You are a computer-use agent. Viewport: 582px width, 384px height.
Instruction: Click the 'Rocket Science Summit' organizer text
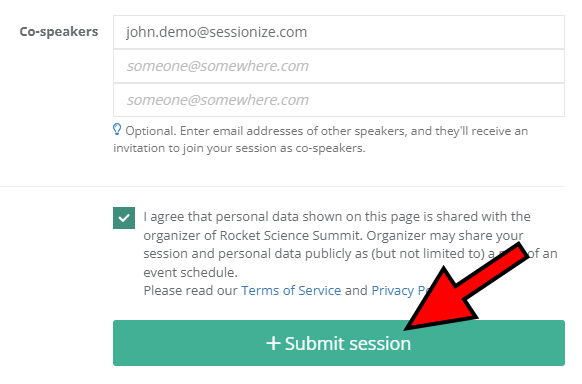290,235
